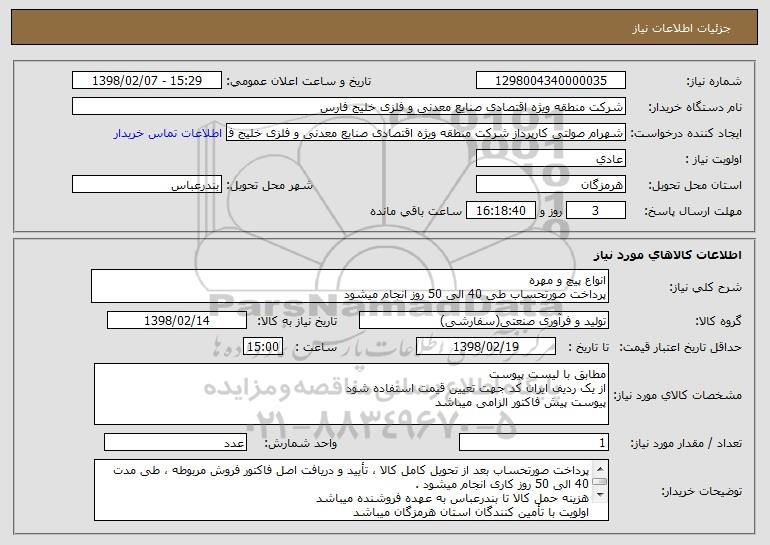
Task: Click the need date field 1398/02/14
Action: tap(177, 321)
